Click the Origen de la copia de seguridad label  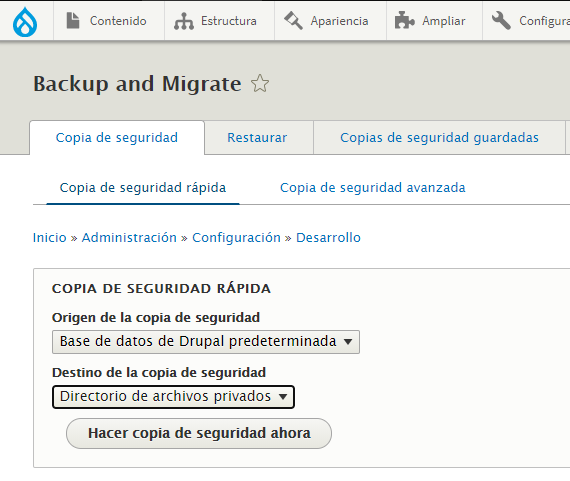[156, 318]
